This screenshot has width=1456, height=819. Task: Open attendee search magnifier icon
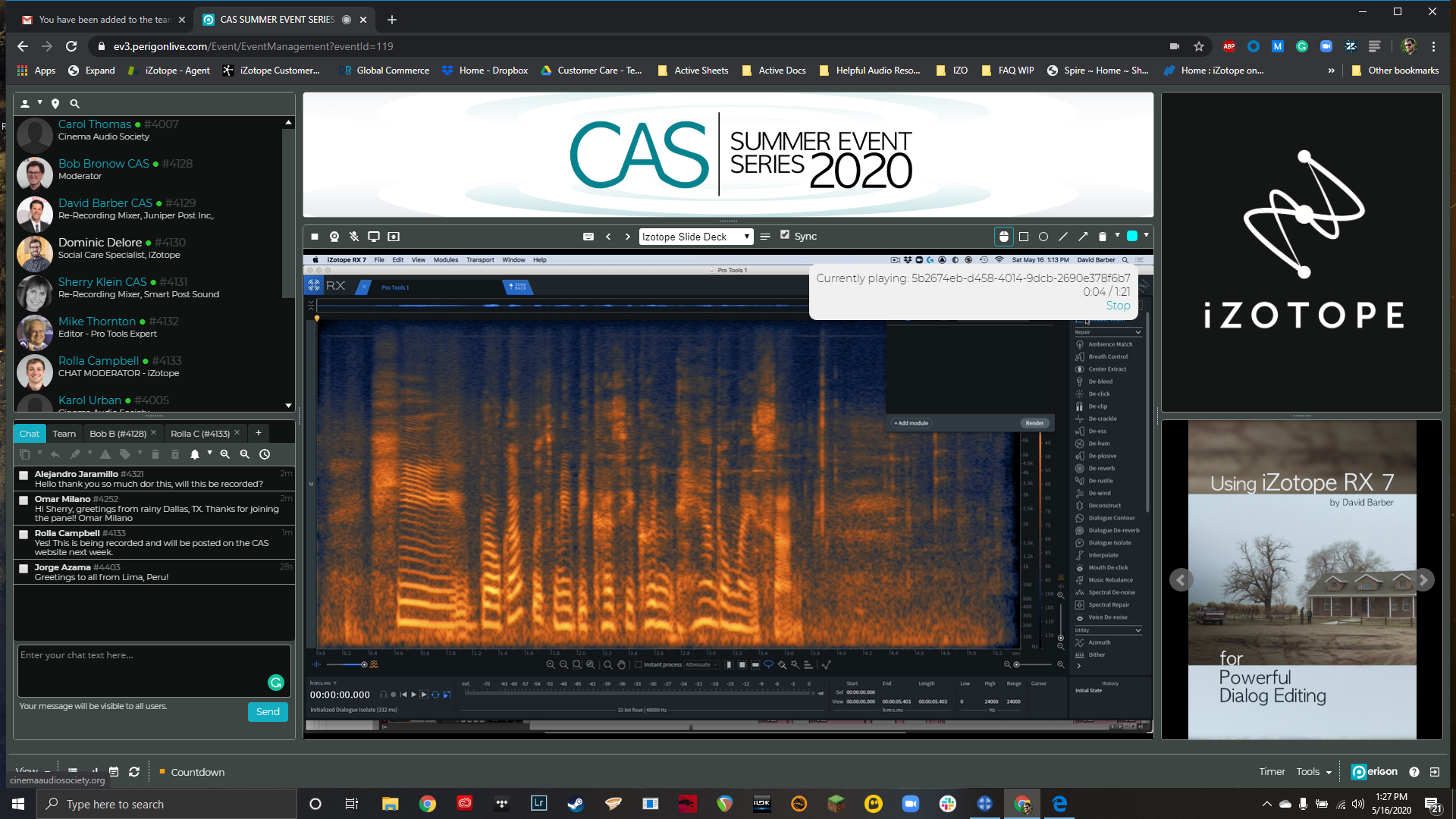[74, 104]
